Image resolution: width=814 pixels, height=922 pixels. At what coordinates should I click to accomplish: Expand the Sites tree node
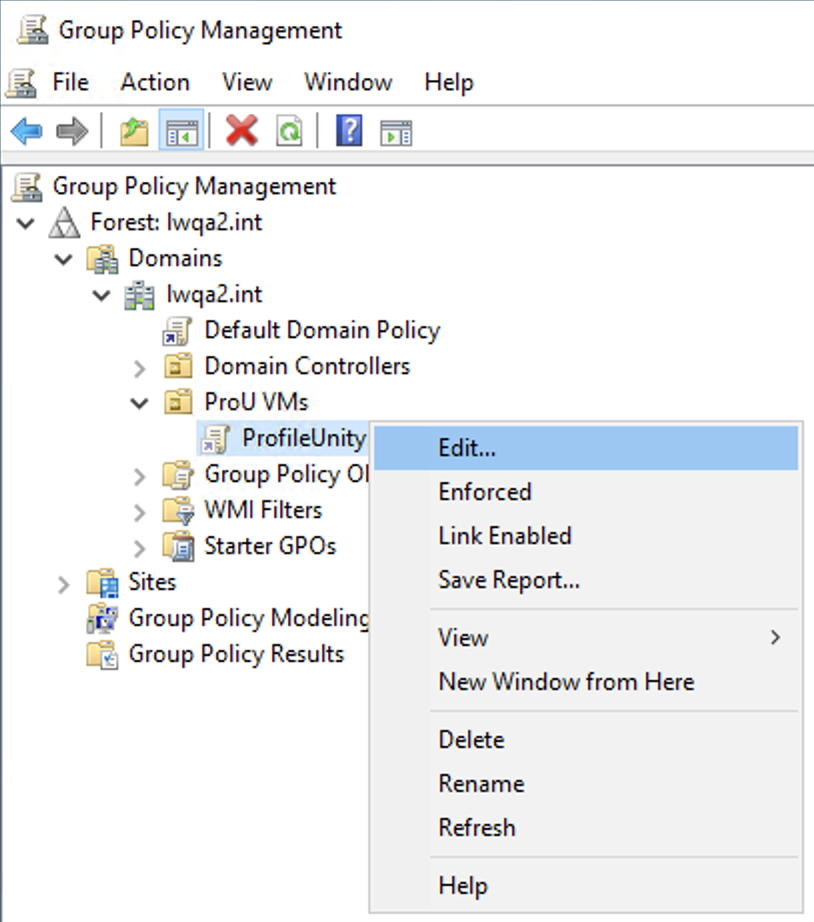pos(64,584)
